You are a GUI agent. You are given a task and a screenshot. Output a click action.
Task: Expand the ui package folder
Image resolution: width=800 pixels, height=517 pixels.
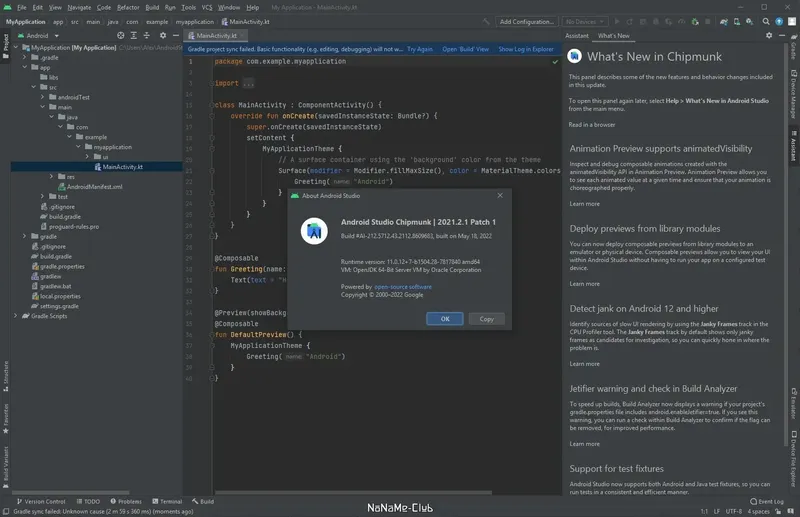(x=87, y=157)
